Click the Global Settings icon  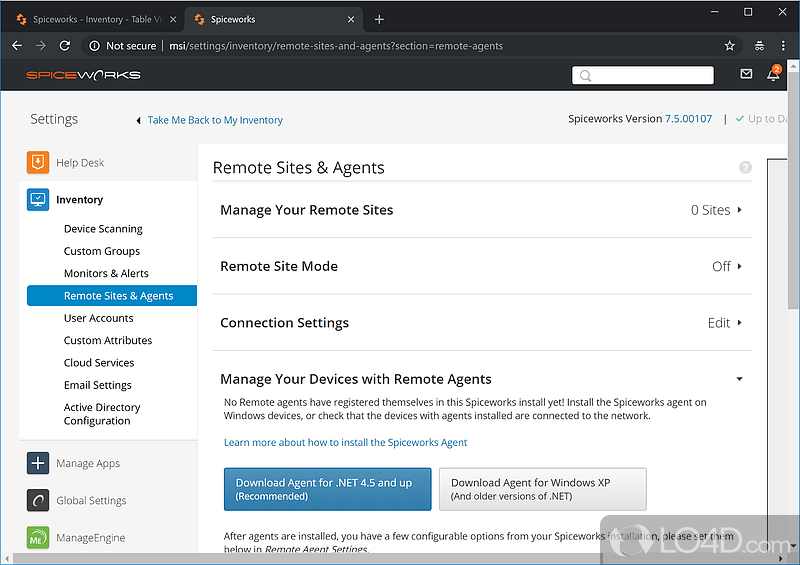pos(38,500)
